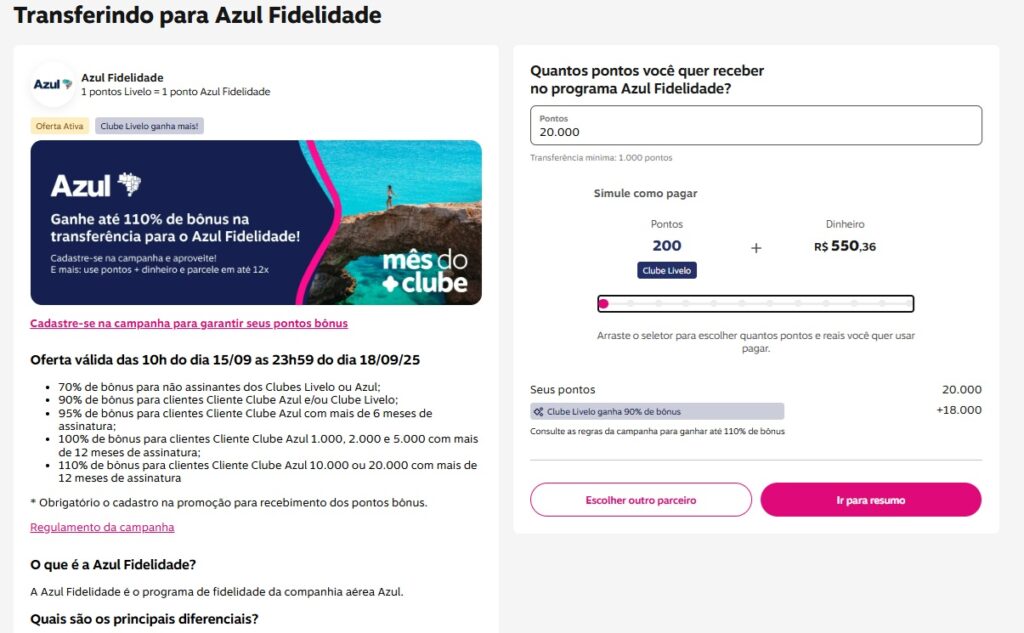Click the 'Consulte as regras da campanha' text
This screenshot has height=633, width=1024.
click(657, 431)
